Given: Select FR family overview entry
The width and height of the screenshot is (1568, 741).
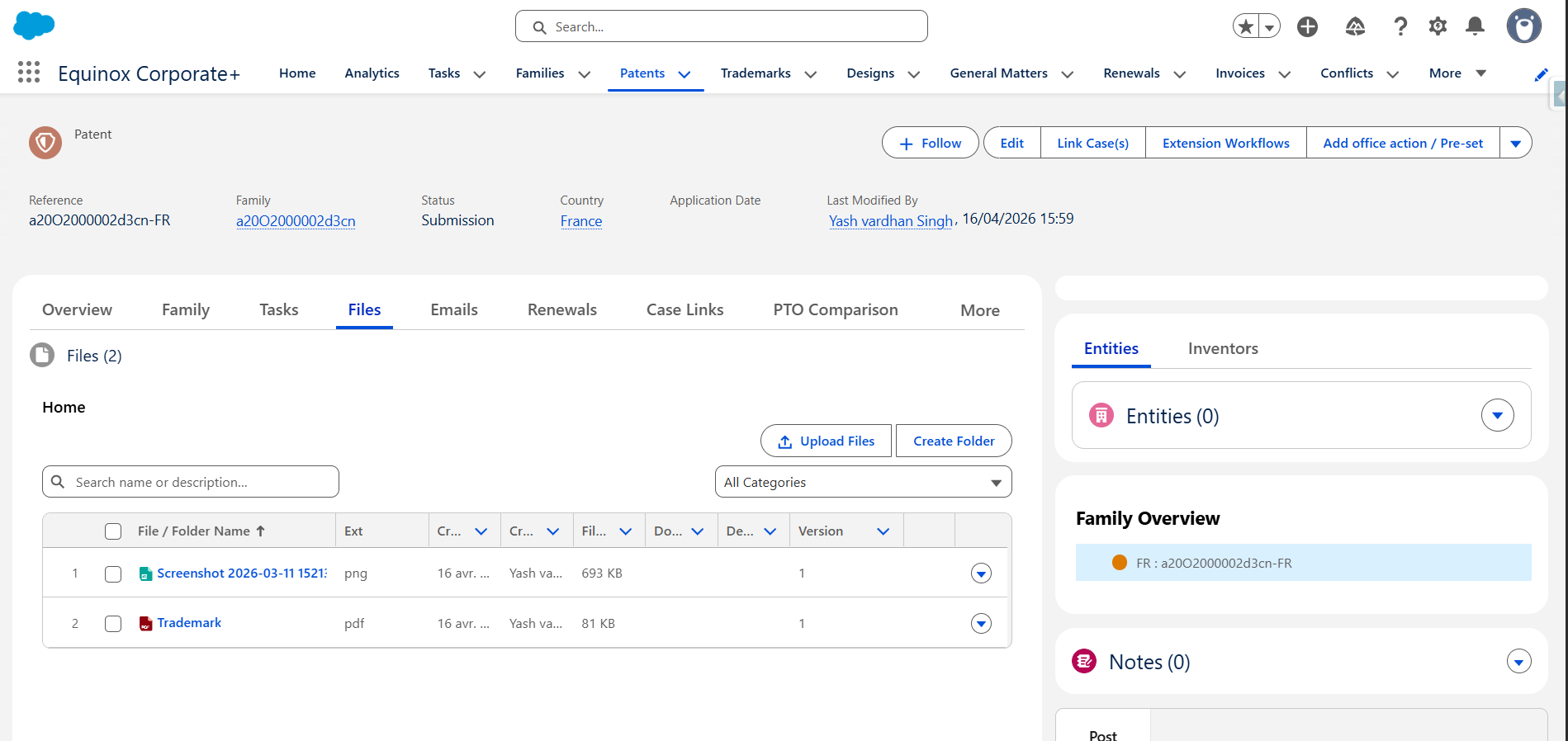Looking at the screenshot, I should click(x=1214, y=563).
